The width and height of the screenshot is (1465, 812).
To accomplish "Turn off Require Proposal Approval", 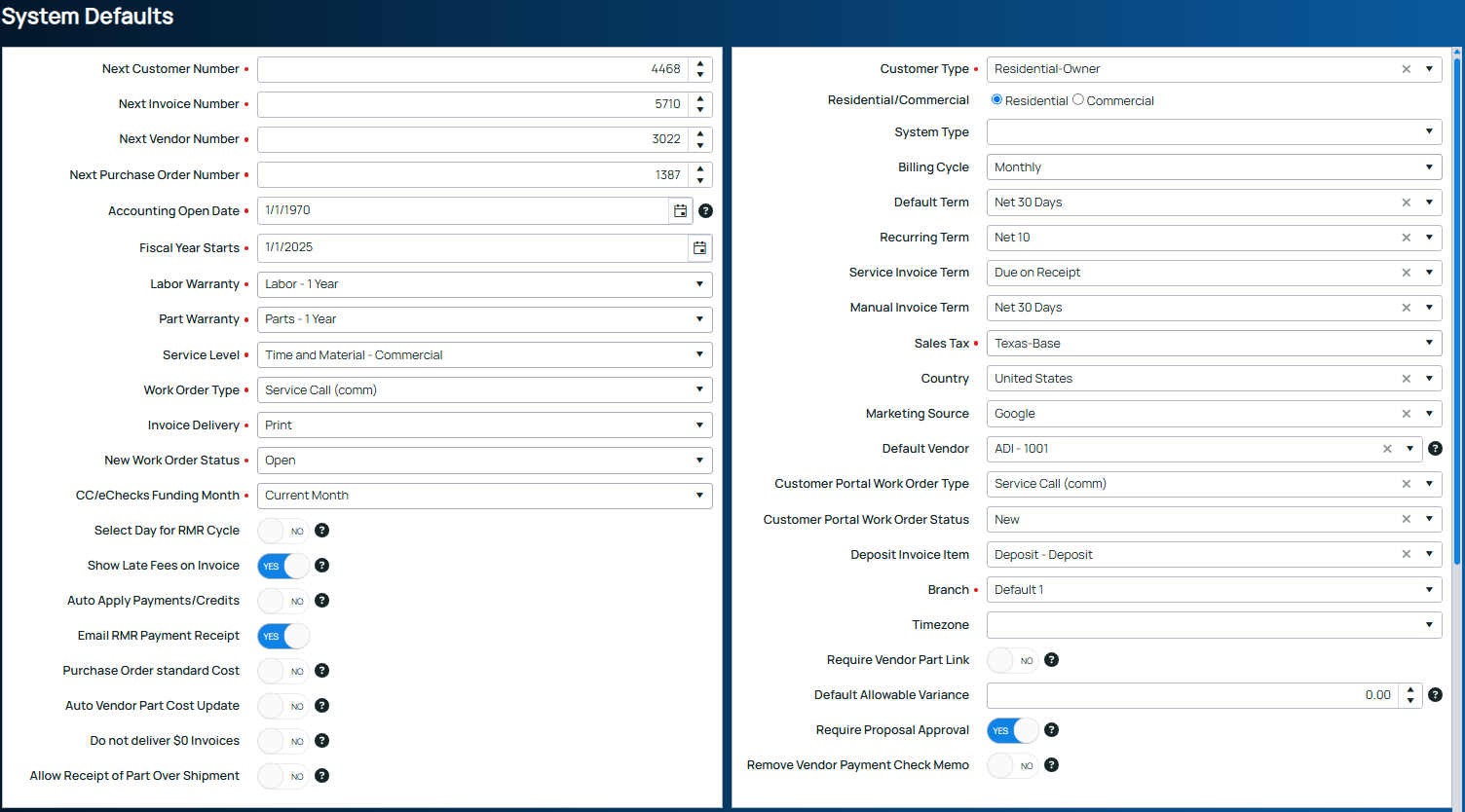I will click(1013, 730).
